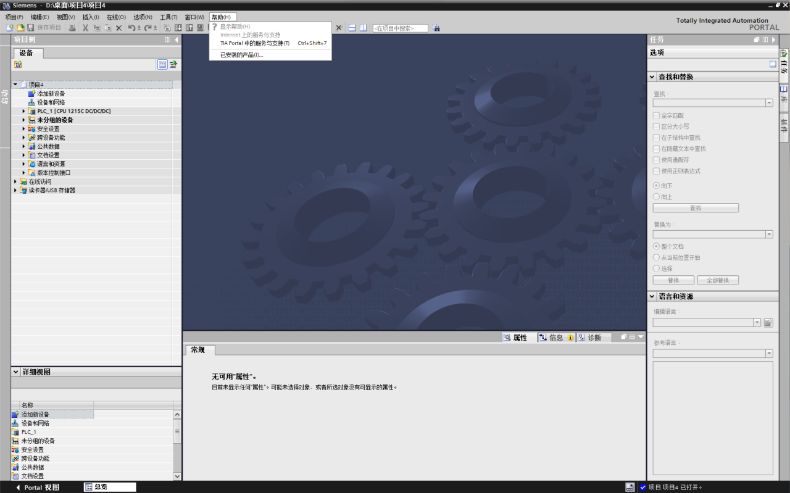Enable the 全字匹配 whole-word checkbox

coord(656,115)
